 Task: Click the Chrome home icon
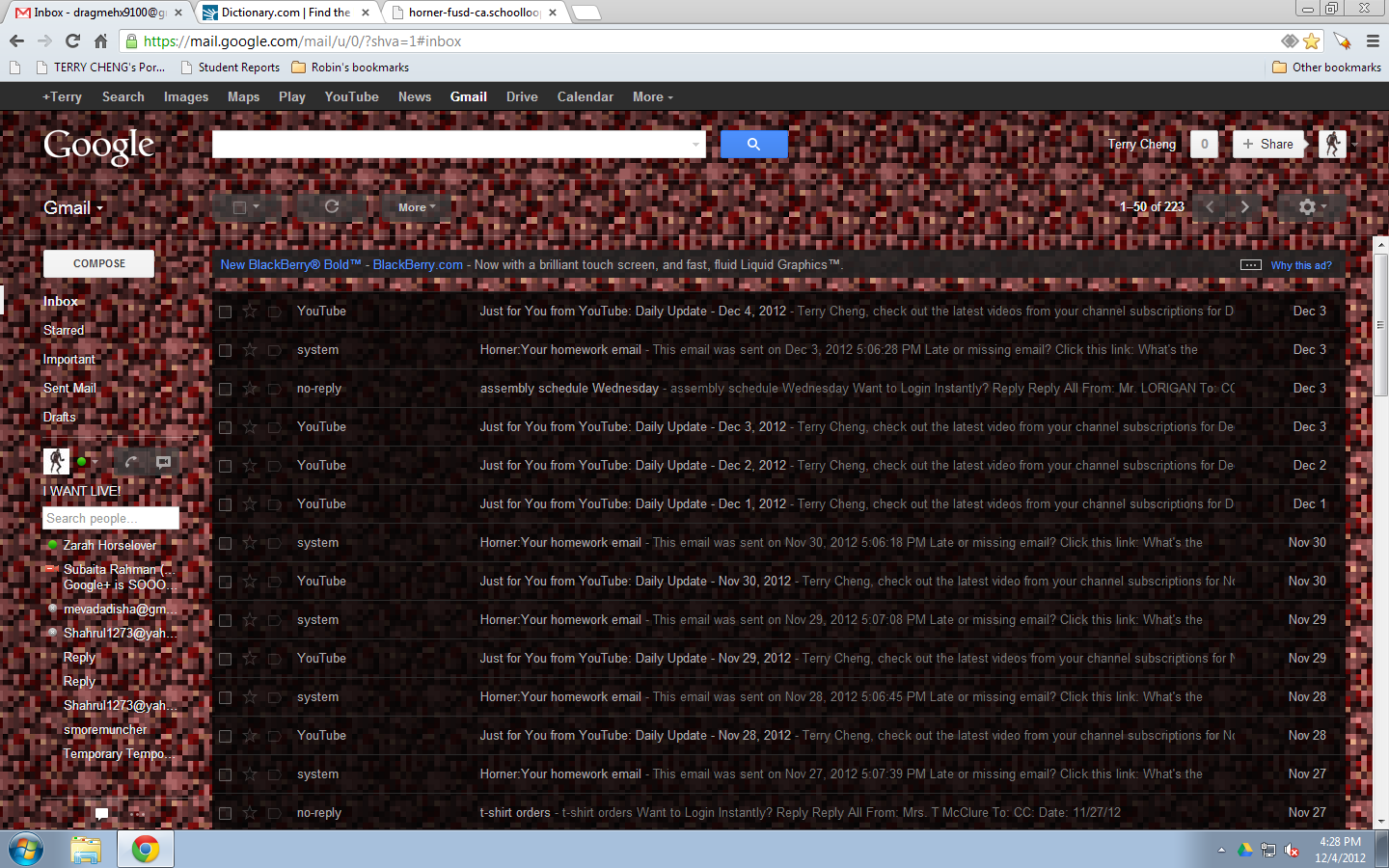click(x=100, y=41)
